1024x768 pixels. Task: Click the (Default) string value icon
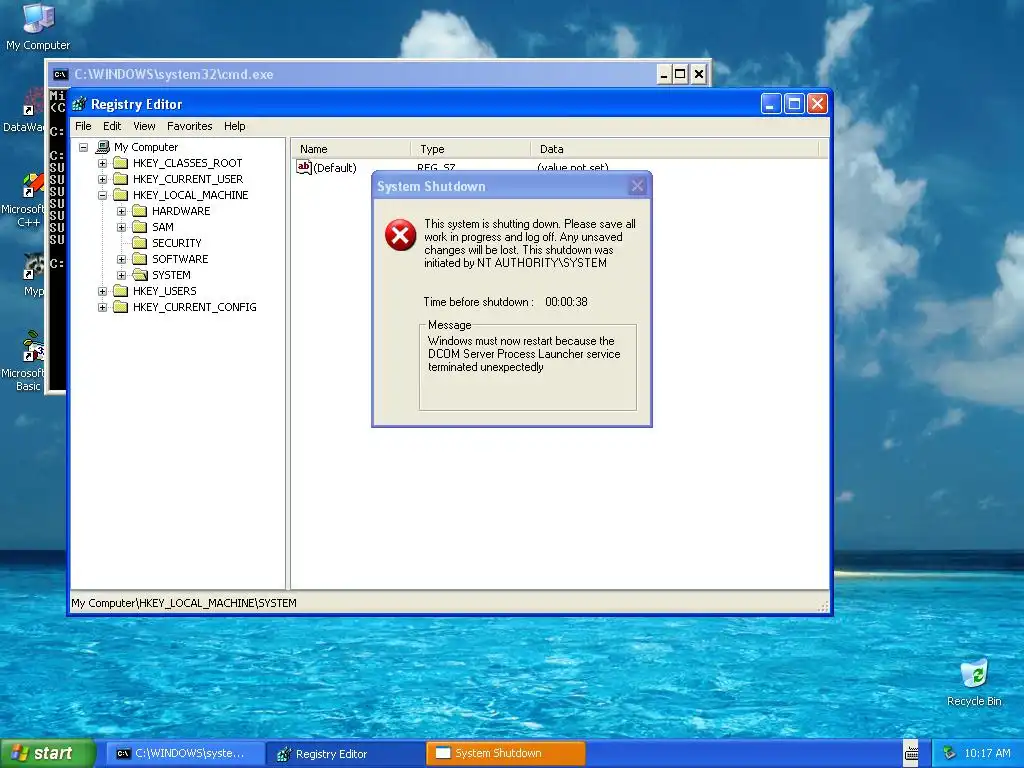pyautogui.click(x=304, y=167)
